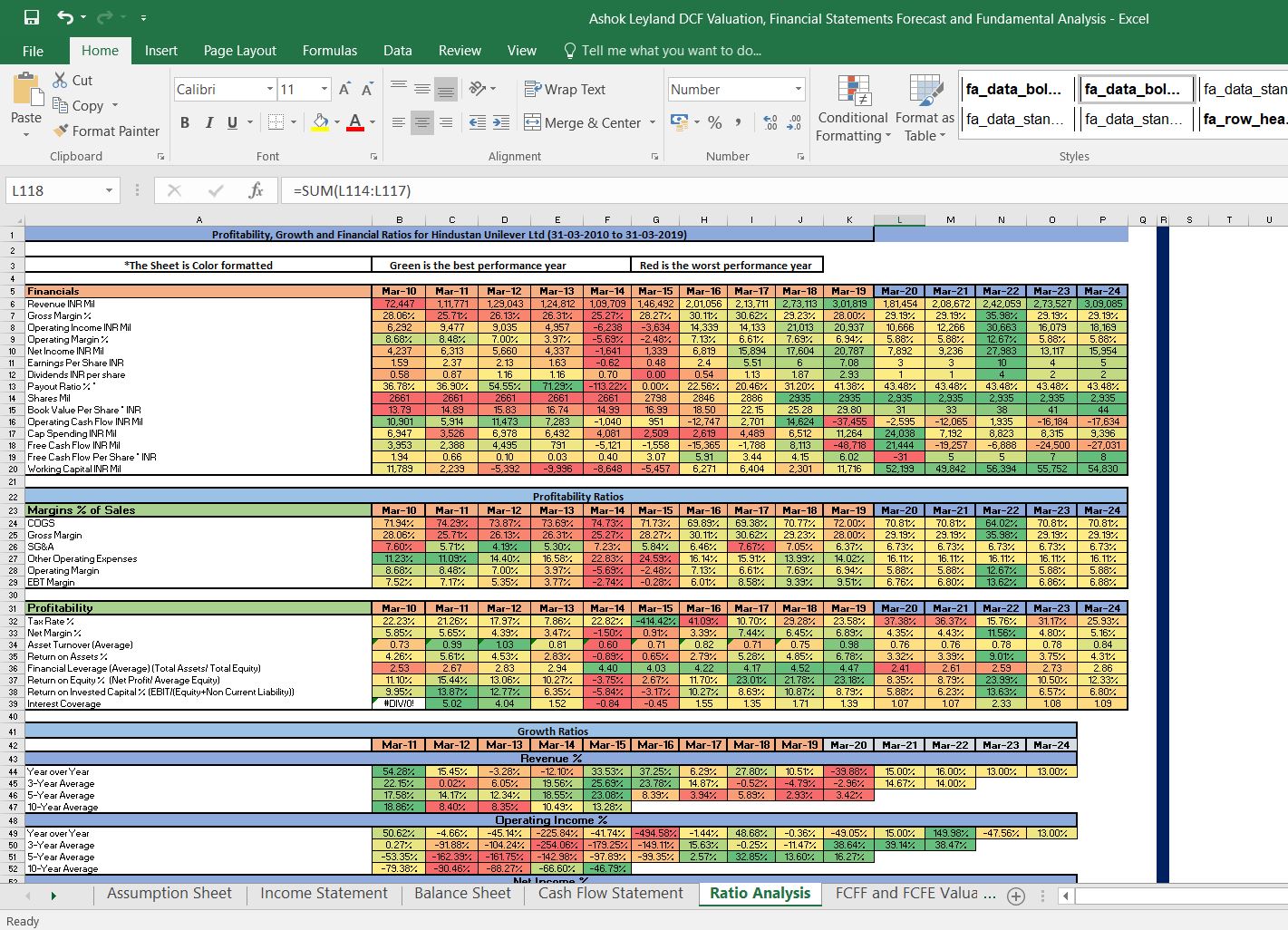Open the Assumption Sheet tab
1288x930 pixels.
click(169, 894)
